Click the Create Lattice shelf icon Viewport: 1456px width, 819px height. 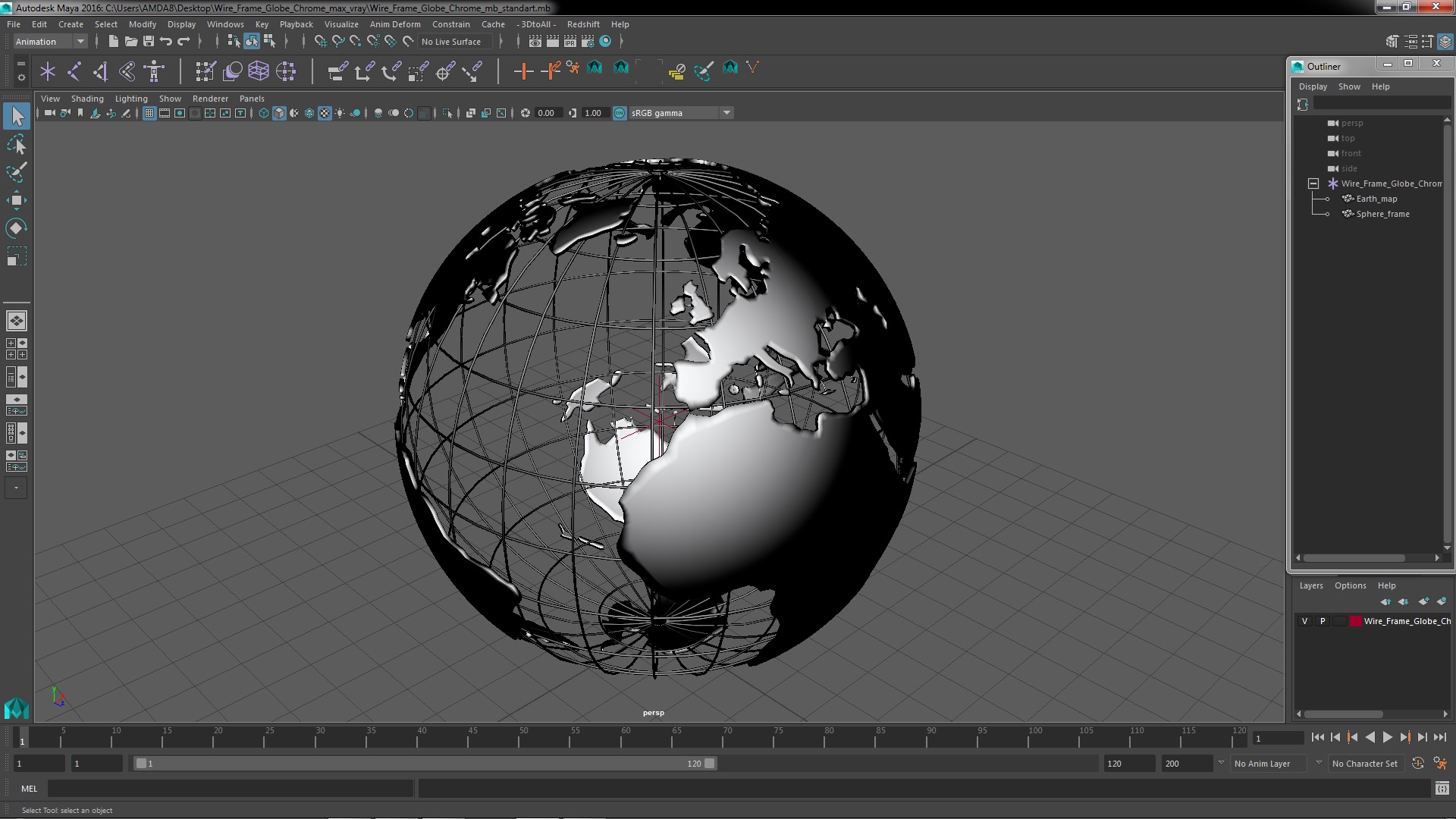tap(259, 71)
